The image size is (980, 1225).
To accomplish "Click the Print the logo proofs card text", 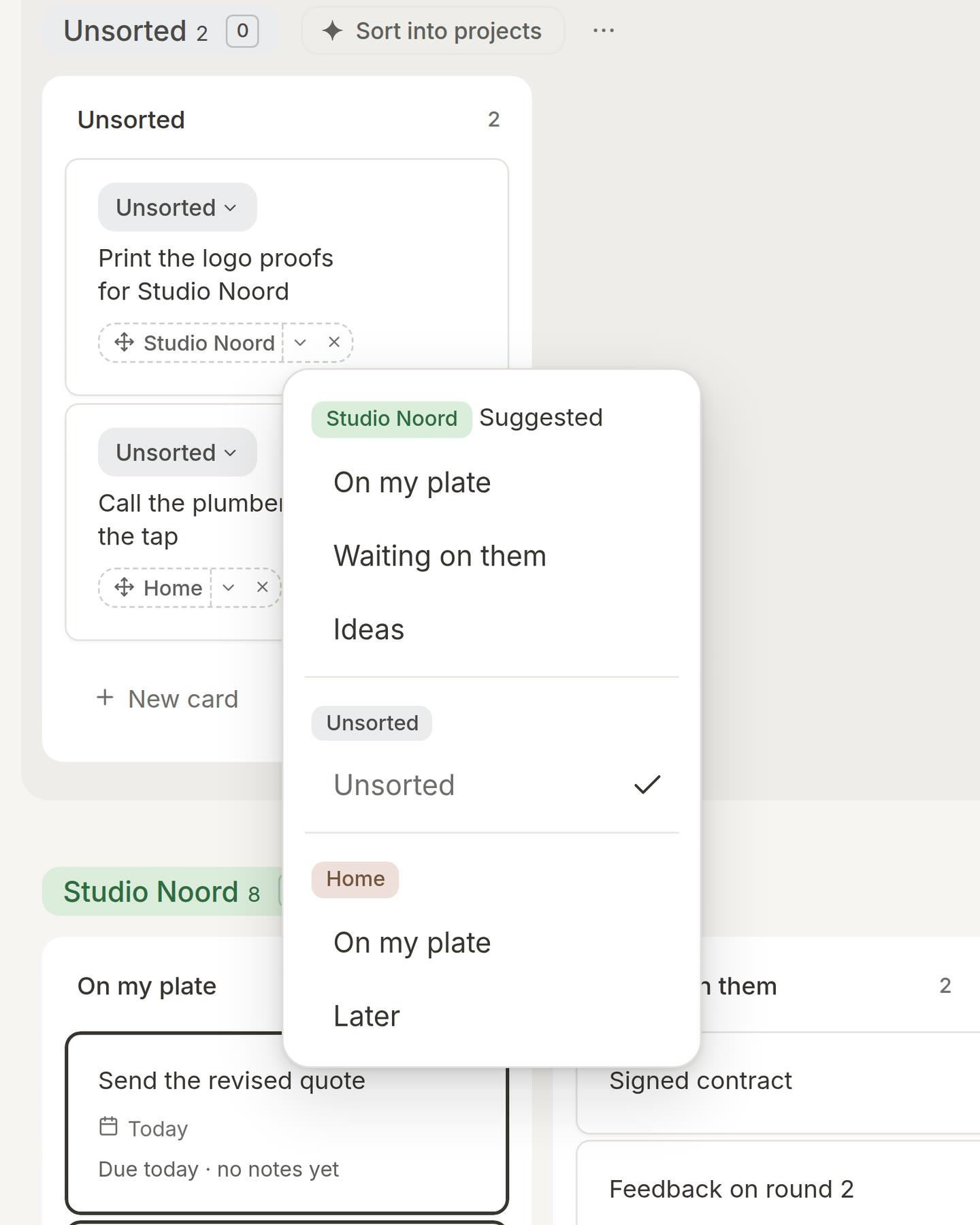I will pos(216,275).
